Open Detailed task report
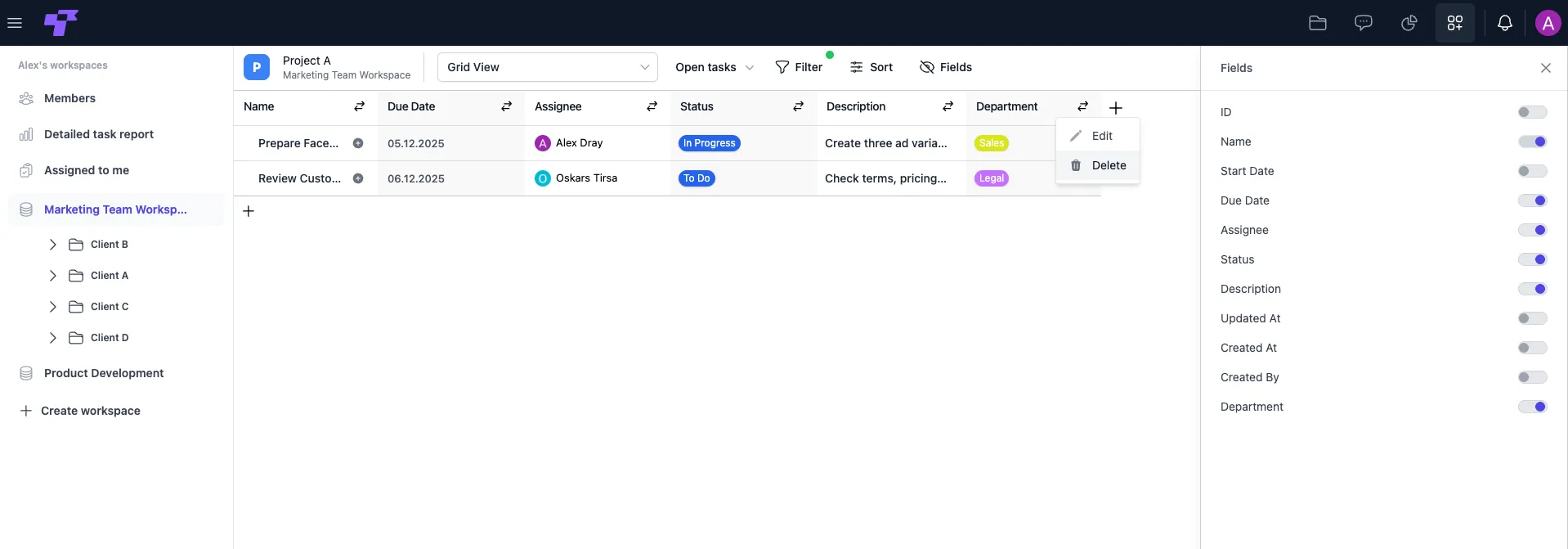The width and height of the screenshot is (1568, 549). (98, 134)
